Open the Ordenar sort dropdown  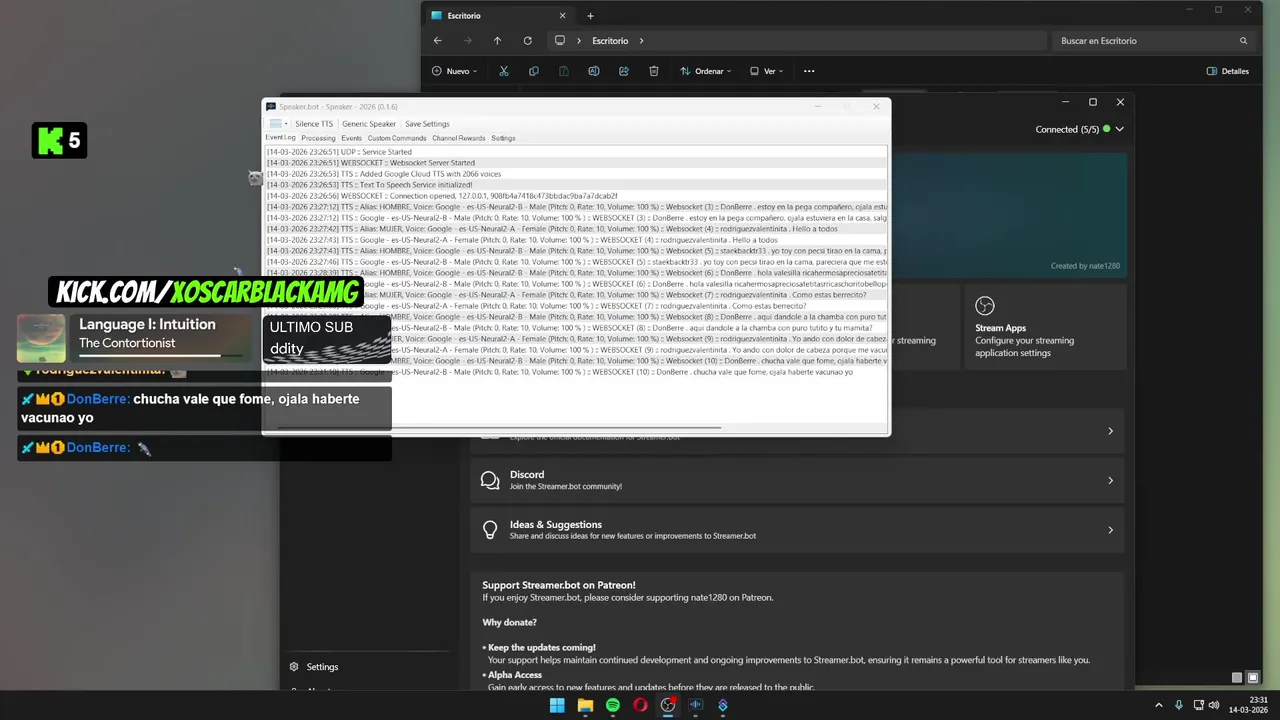tap(705, 71)
